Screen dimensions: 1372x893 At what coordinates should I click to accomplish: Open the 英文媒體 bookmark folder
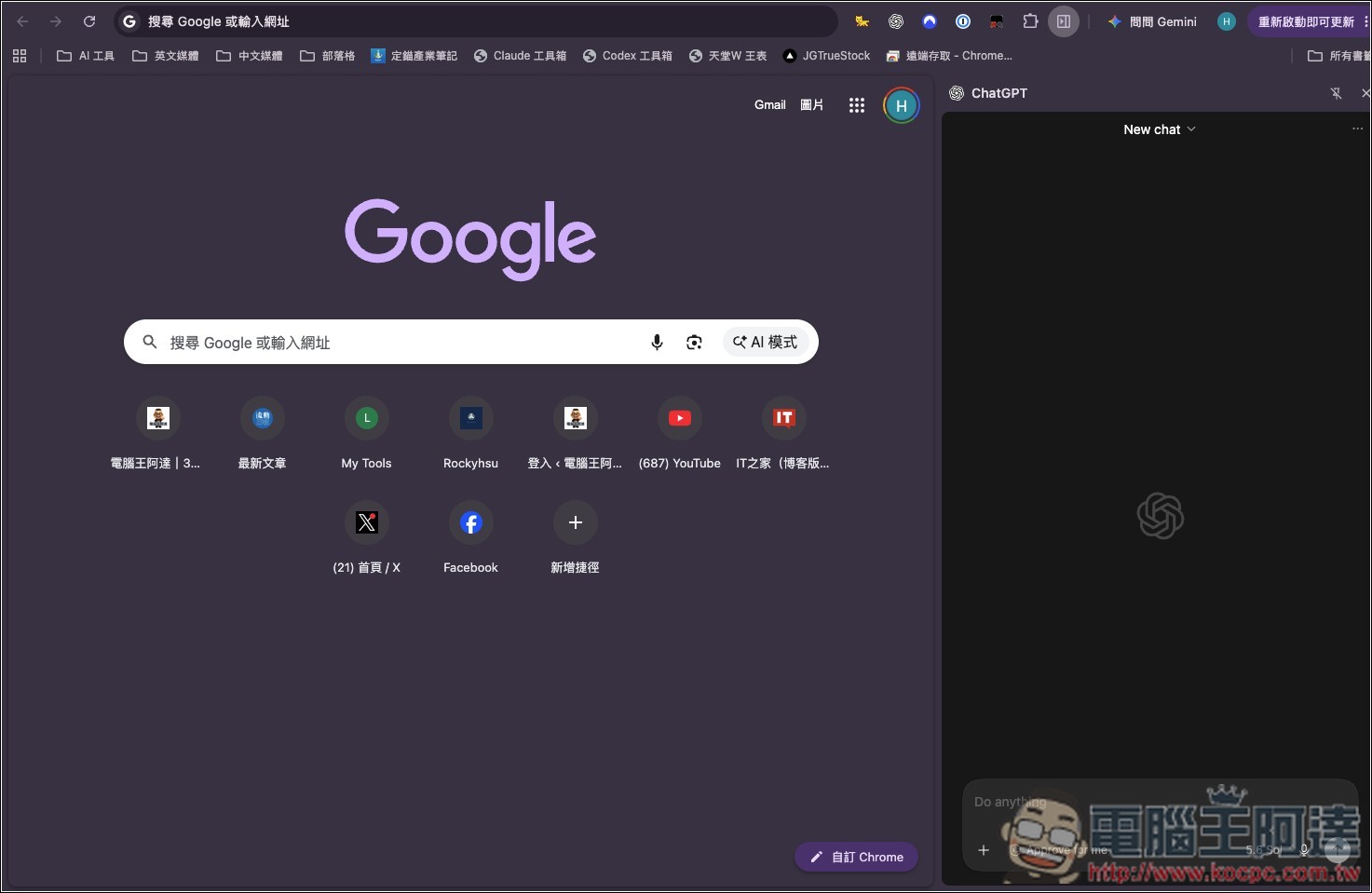click(166, 56)
